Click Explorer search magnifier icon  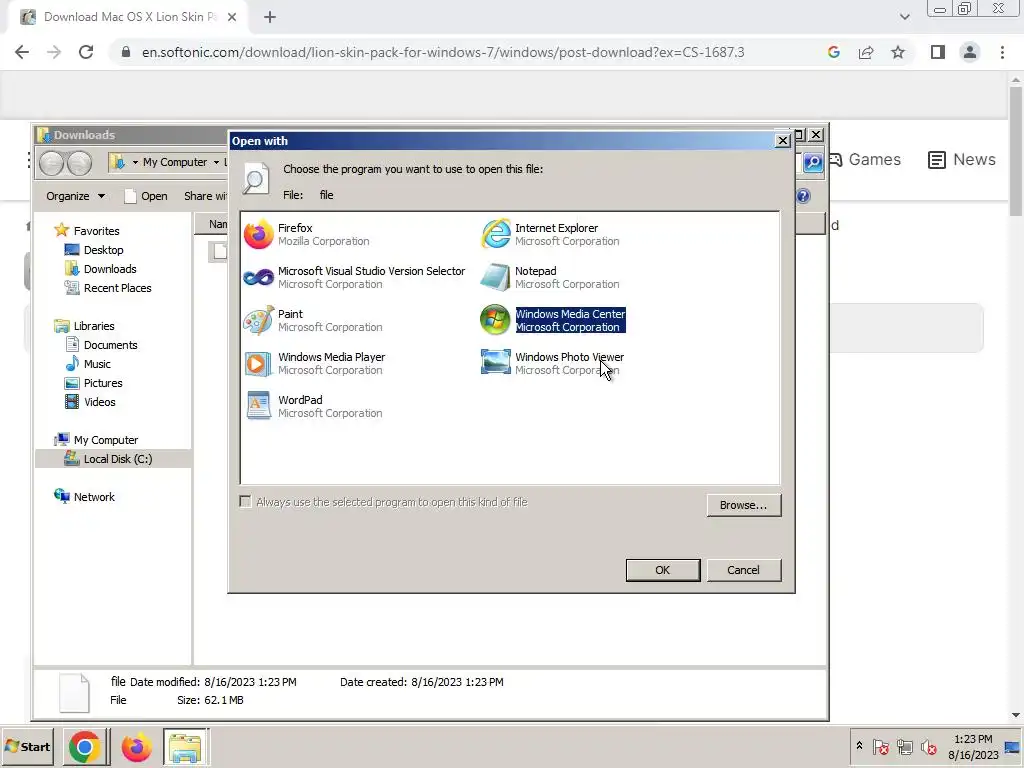click(x=812, y=162)
